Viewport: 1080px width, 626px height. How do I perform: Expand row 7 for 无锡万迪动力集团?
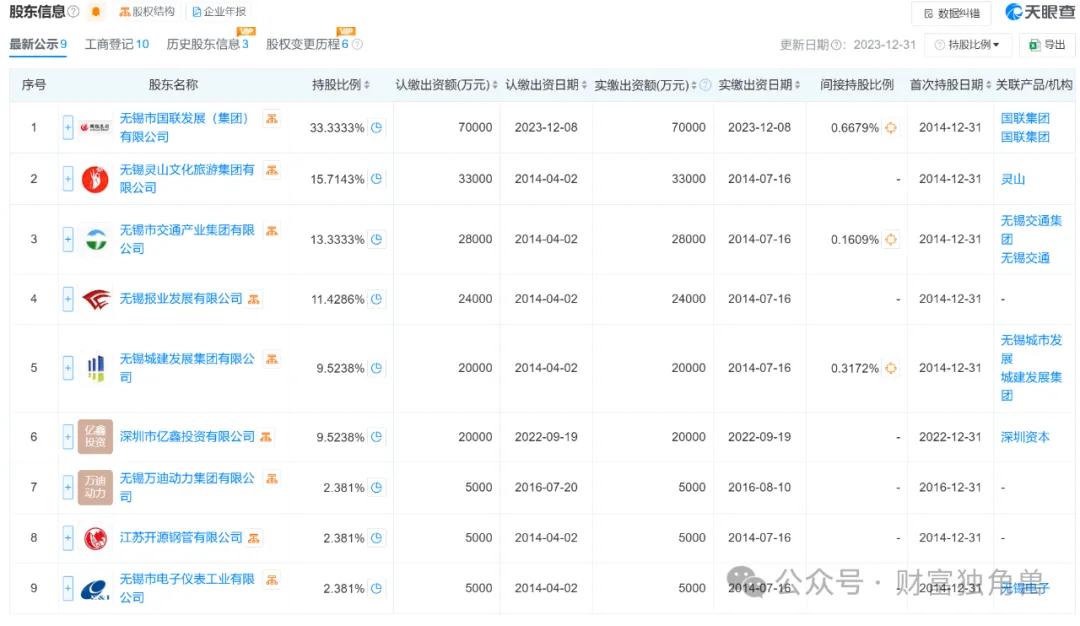[68, 488]
